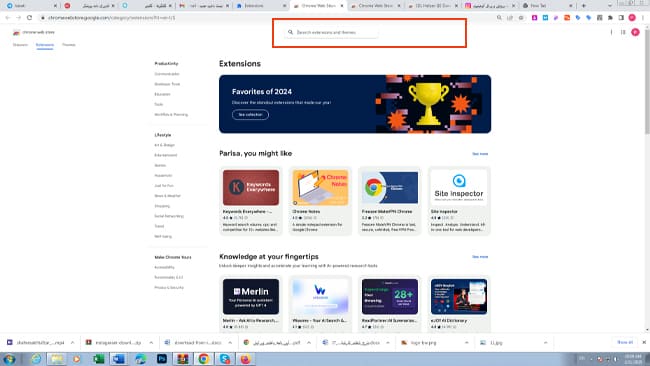Open the tab search dropdown arrow
This screenshot has height=366, width=650.
tap(609, 6)
